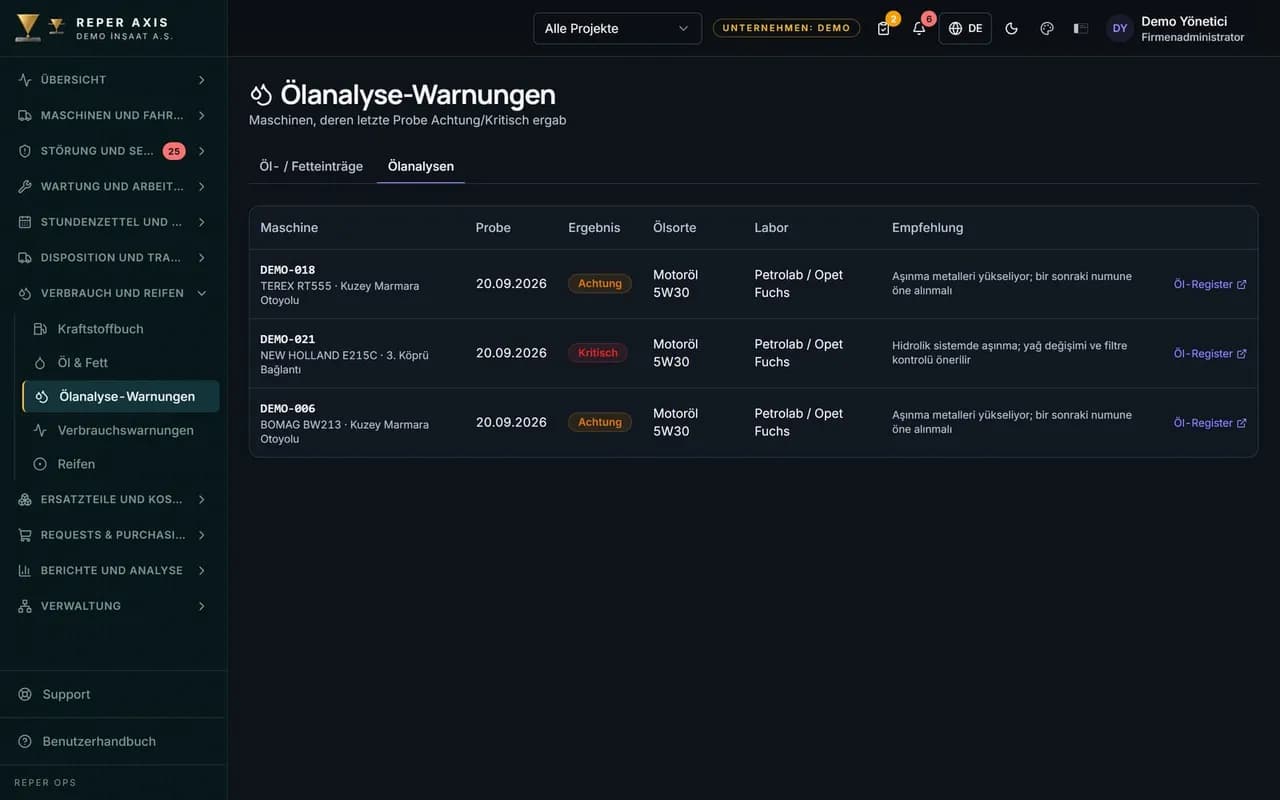Expand Berichte und Analyse section

point(113,570)
